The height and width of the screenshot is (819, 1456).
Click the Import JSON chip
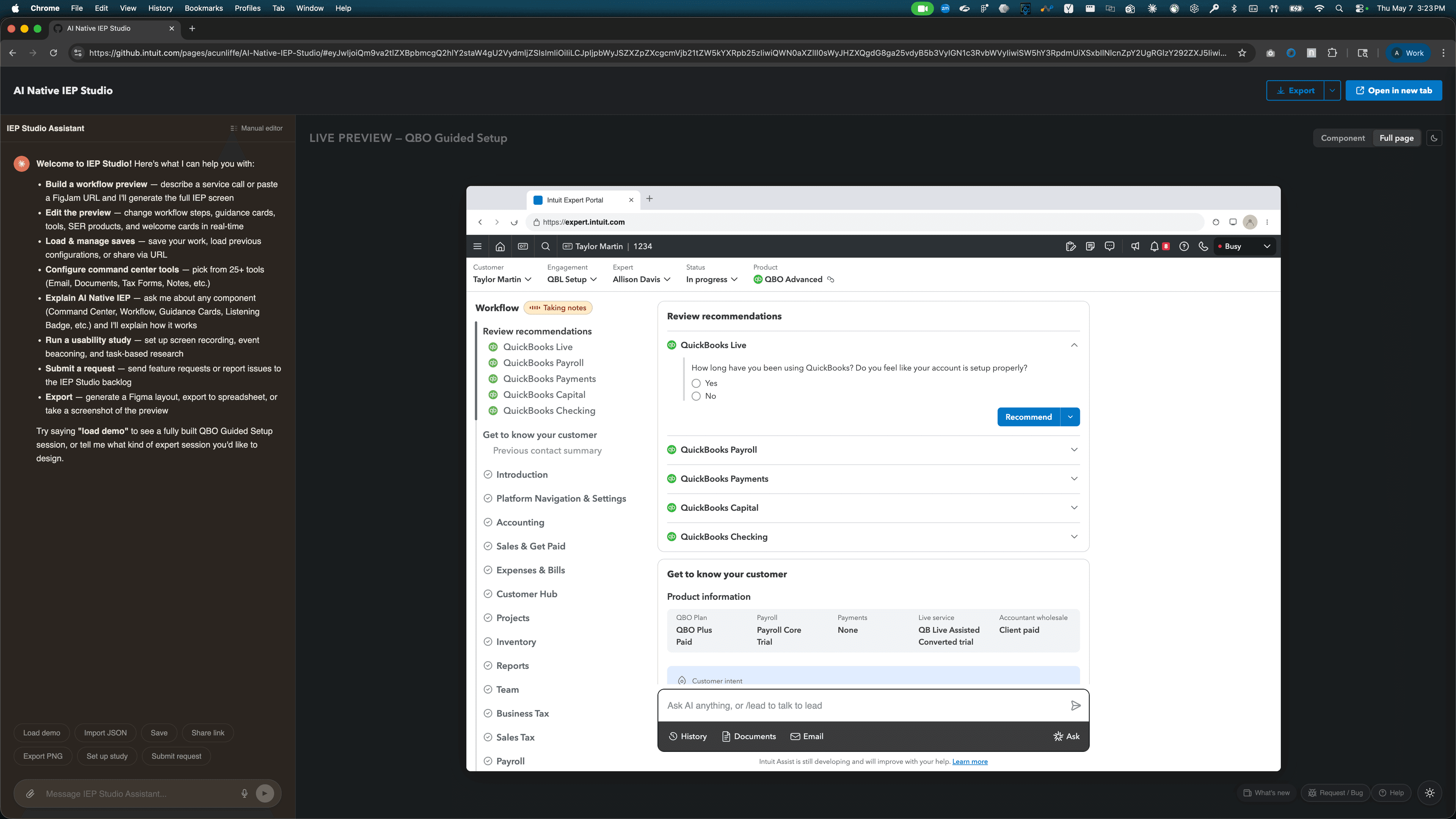pyautogui.click(x=105, y=733)
